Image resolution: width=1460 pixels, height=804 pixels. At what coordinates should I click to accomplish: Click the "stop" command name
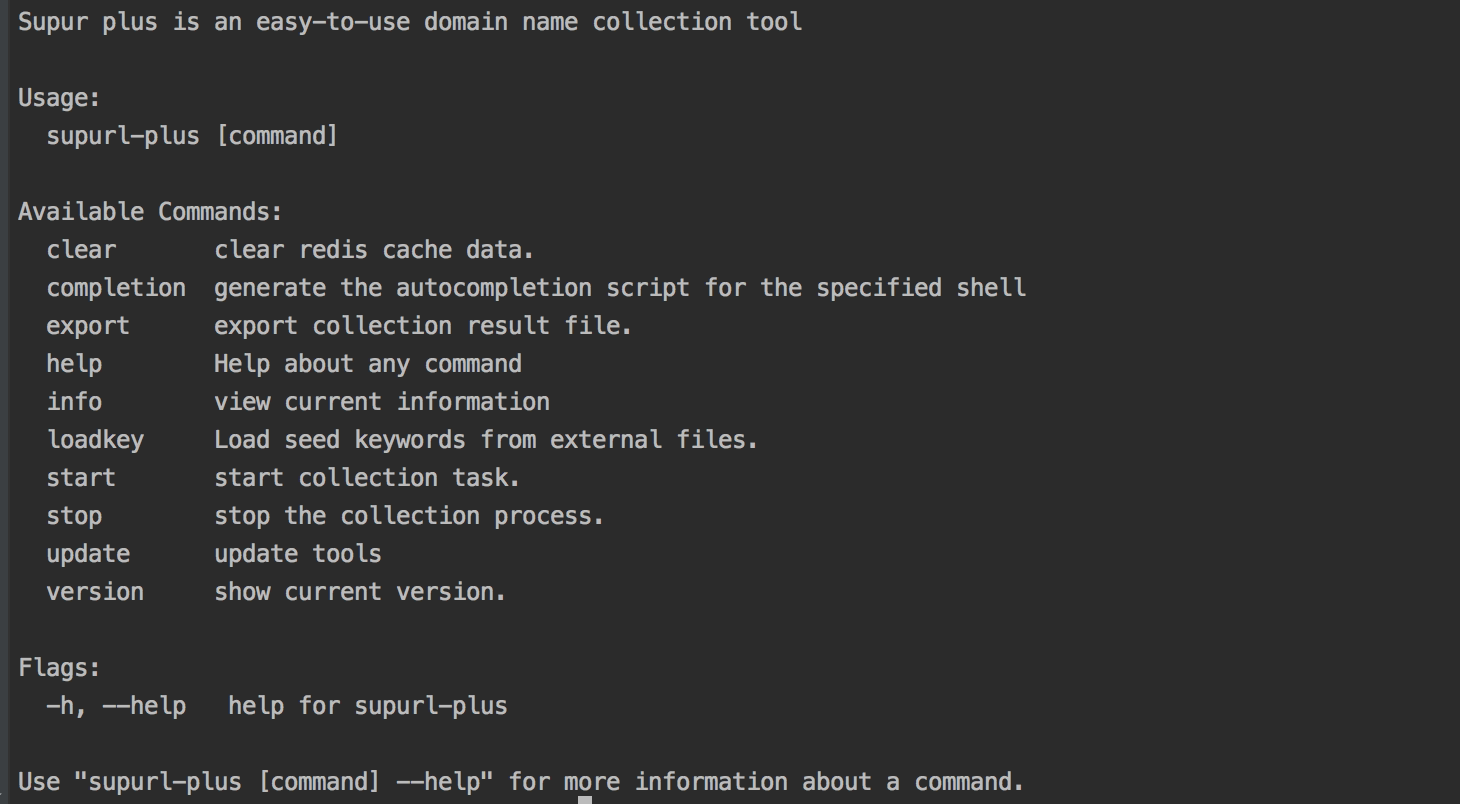[x=74, y=516]
